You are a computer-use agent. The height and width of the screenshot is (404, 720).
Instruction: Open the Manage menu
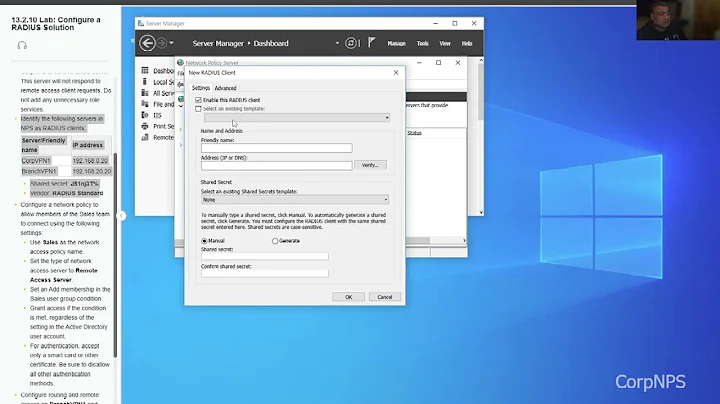pyautogui.click(x=396, y=43)
